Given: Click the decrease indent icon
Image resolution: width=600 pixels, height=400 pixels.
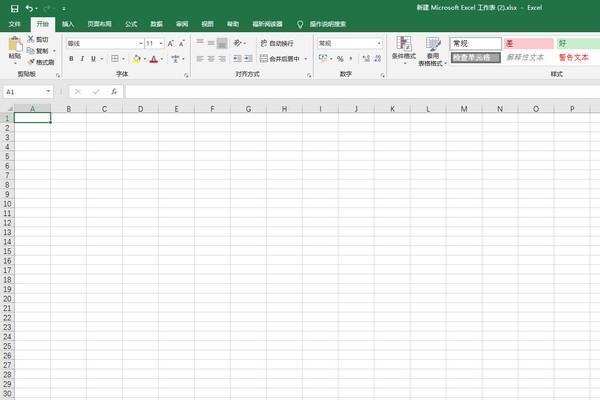Looking at the screenshot, I should pos(237,59).
